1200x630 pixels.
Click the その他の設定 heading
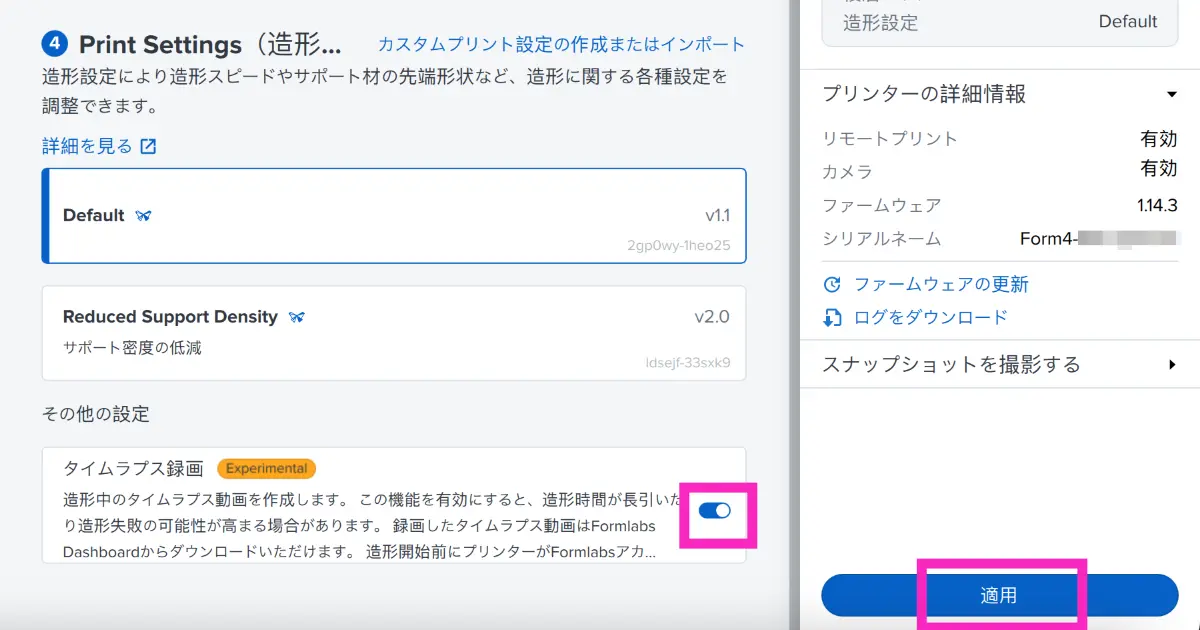[x=96, y=414]
